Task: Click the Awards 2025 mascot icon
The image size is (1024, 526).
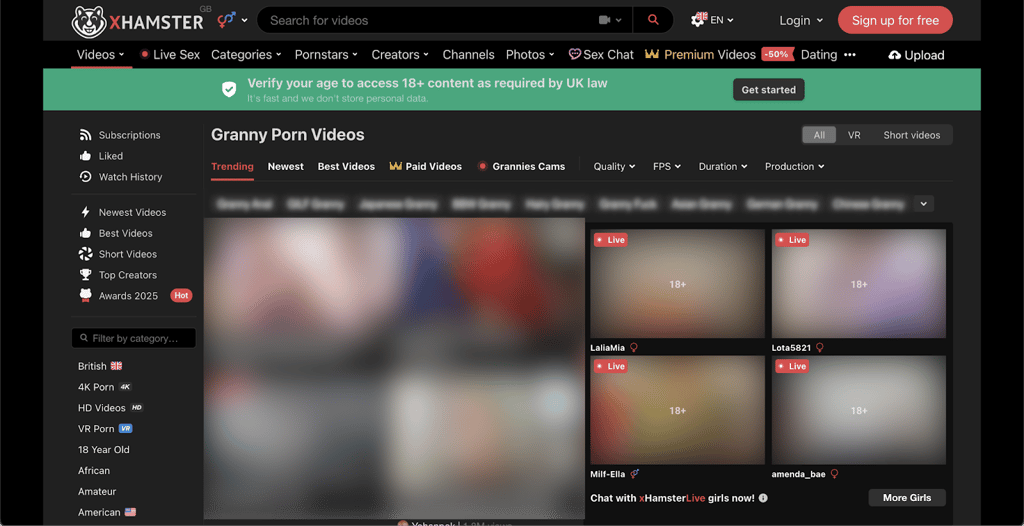Action: [x=85, y=296]
